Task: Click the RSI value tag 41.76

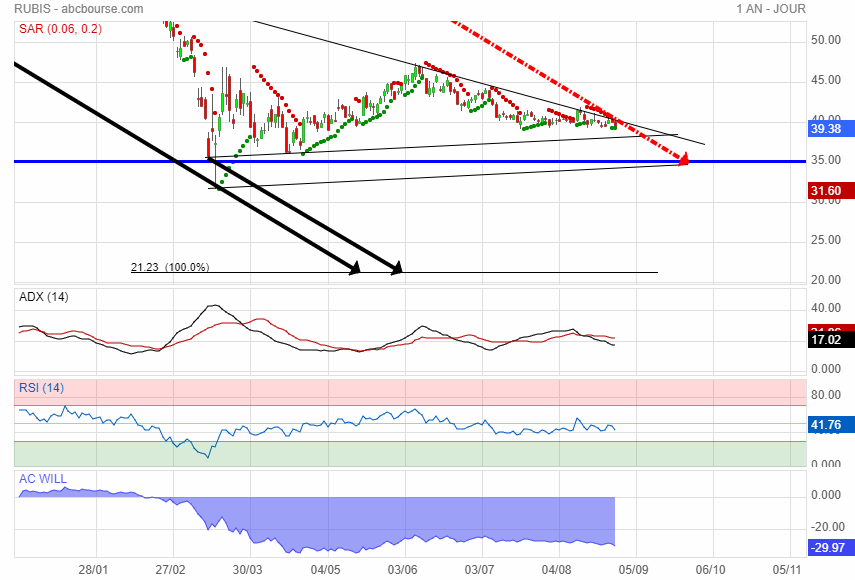Action: tap(830, 425)
